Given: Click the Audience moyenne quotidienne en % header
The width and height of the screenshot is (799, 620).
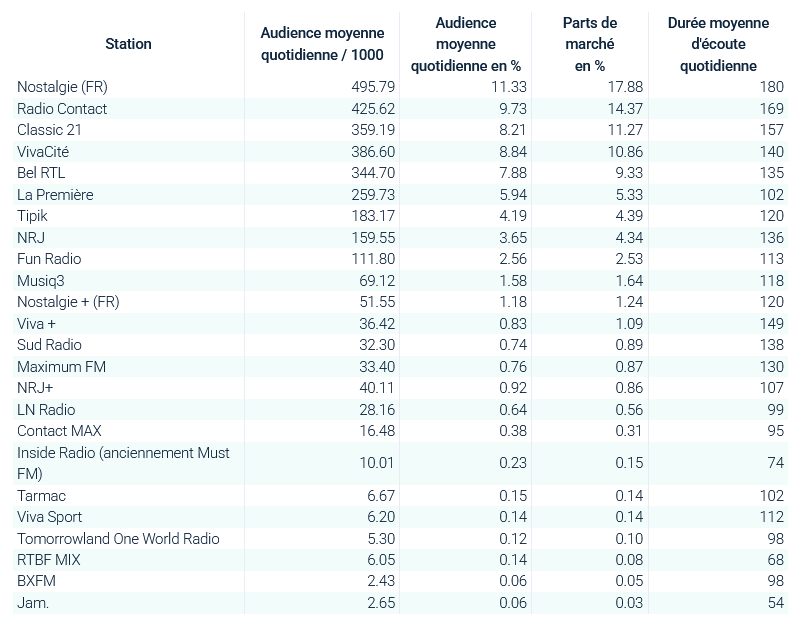Looking at the screenshot, I should pyautogui.click(x=466, y=44).
